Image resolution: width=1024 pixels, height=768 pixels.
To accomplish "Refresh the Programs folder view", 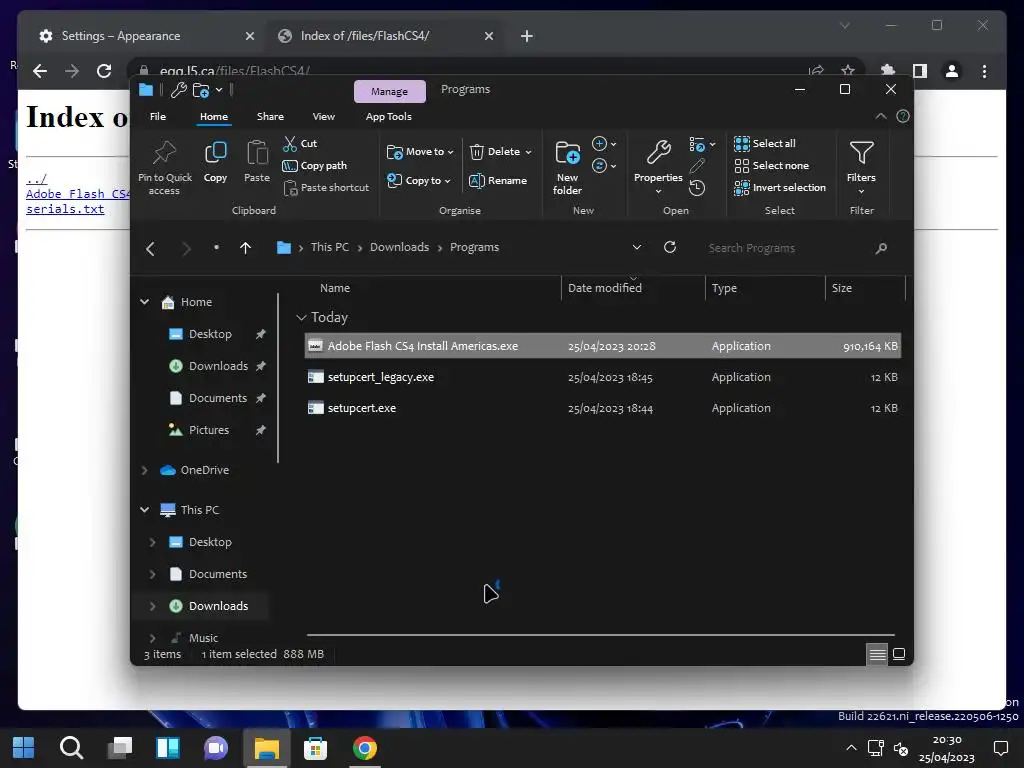I will click(x=669, y=248).
